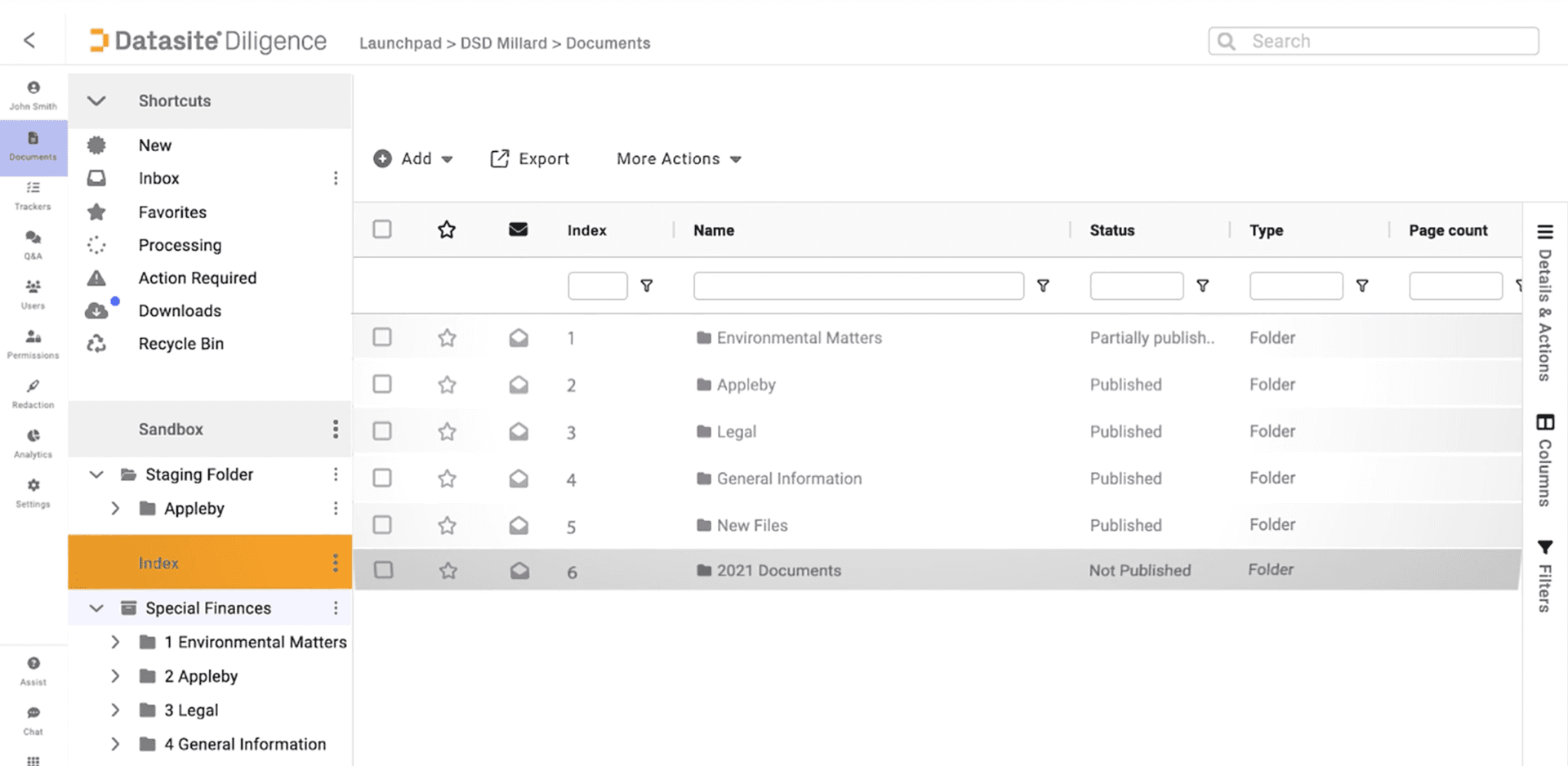Open the Documents breadcrumb item
This screenshot has height=766, width=1568.
[x=608, y=42]
